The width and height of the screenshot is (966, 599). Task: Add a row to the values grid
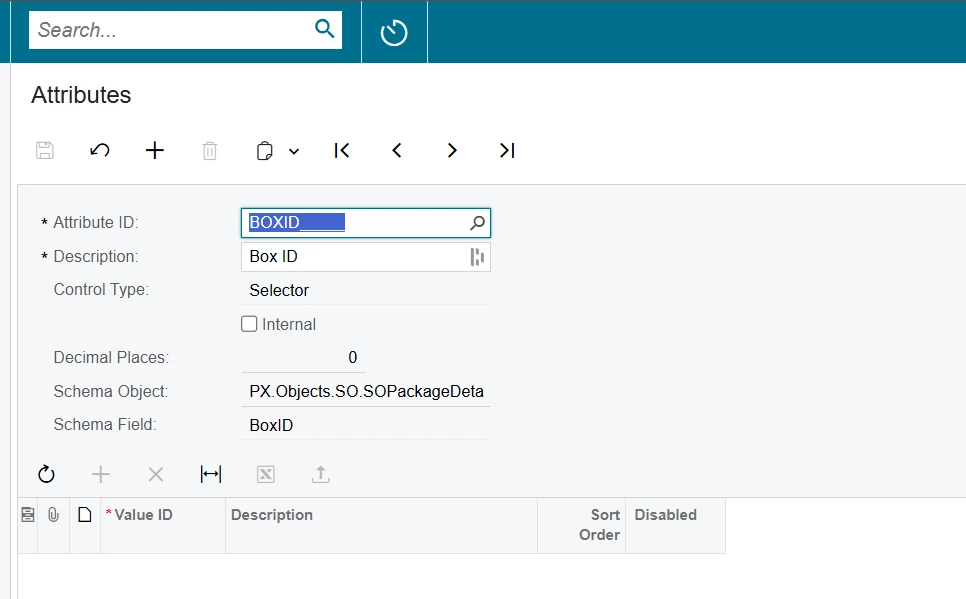(100, 474)
